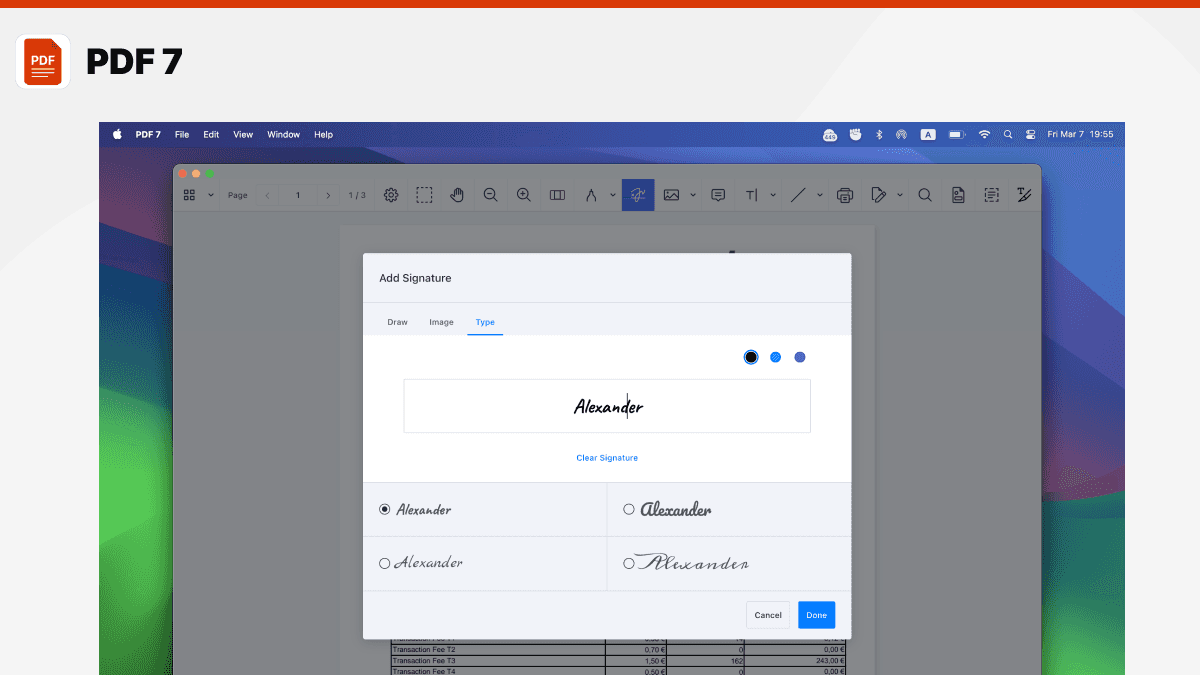The width and height of the screenshot is (1200, 675).
Task: Open the Edit menu
Action: [x=211, y=134]
